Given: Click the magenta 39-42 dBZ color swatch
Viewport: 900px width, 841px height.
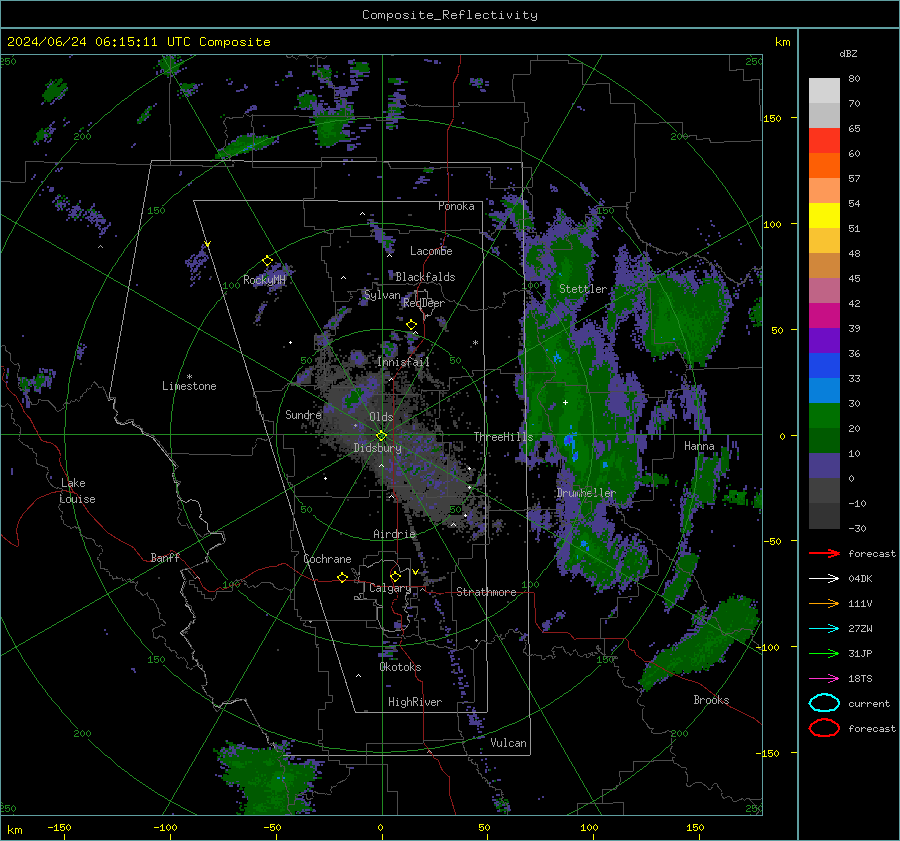Looking at the screenshot, I should tap(824, 316).
